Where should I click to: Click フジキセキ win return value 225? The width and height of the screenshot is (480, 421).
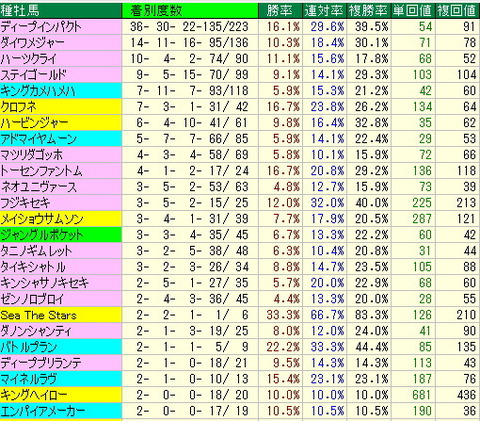click(x=422, y=203)
